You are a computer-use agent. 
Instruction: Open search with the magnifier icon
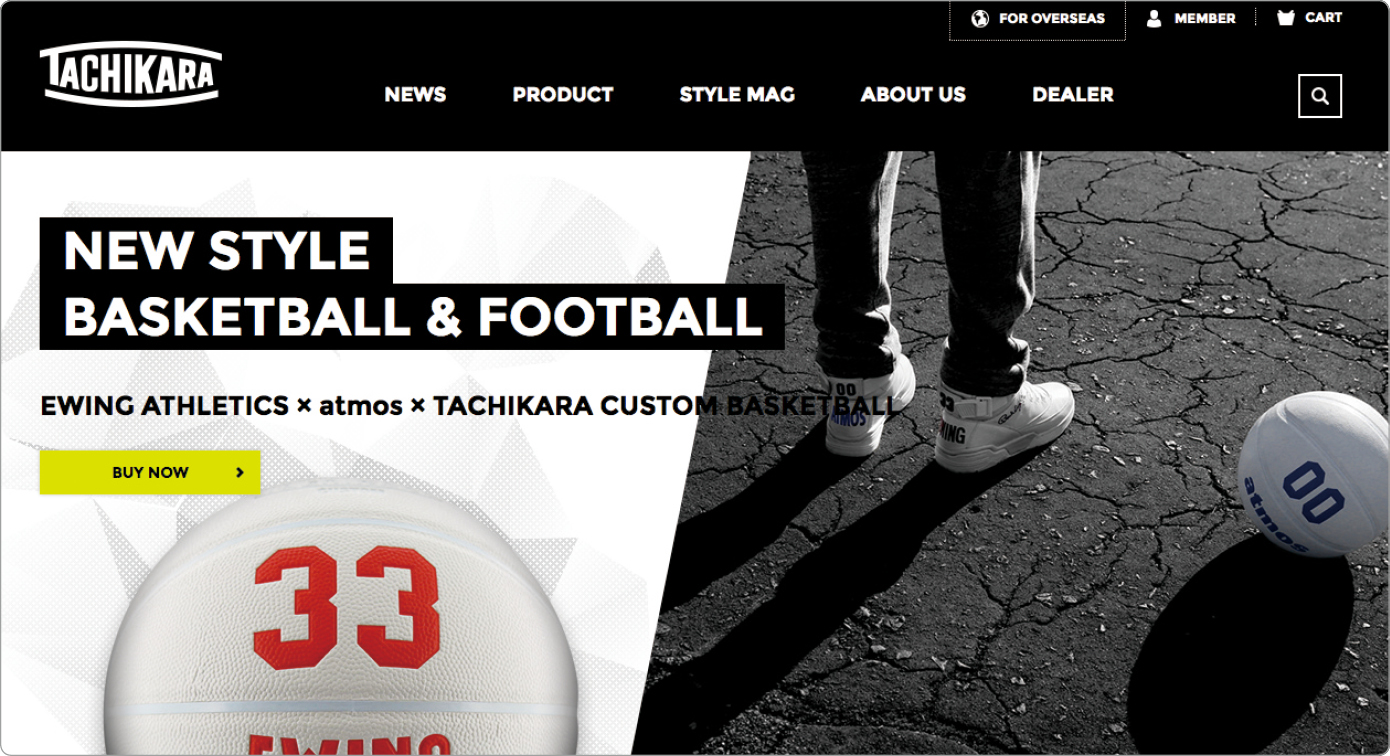tap(1320, 96)
